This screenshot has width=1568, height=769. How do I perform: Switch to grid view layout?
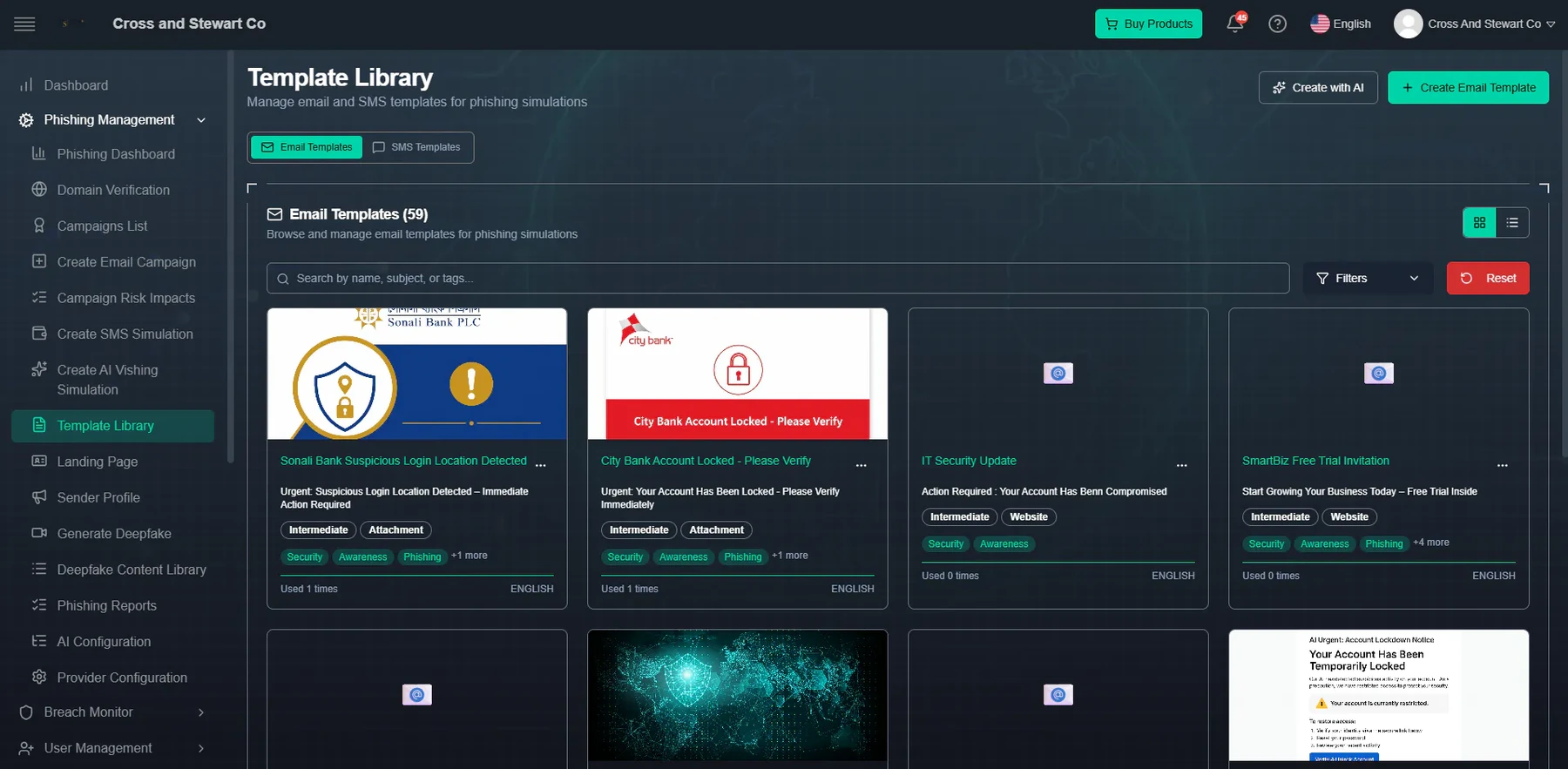pyautogui.click(x=1479, y=223)
